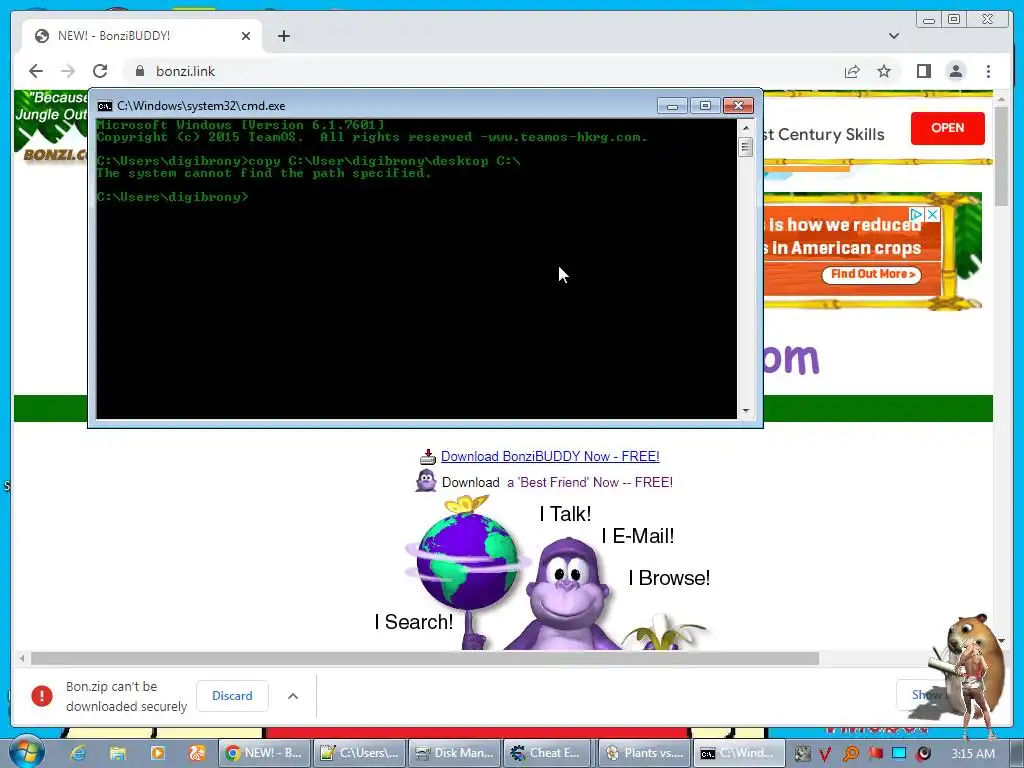Click the small purple Bonzi head icon
This screenshot has width=1024, height=768.
point(426,481)
